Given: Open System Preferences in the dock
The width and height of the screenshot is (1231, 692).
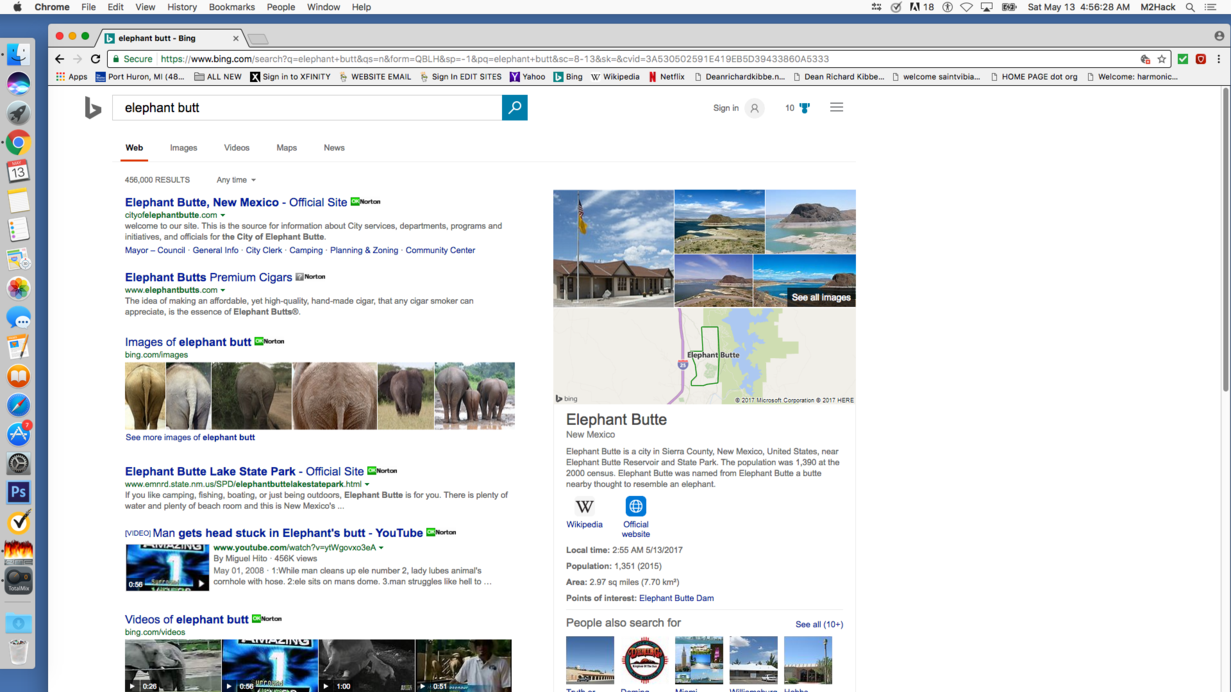Looking at the screenshot, I should 18,463.
